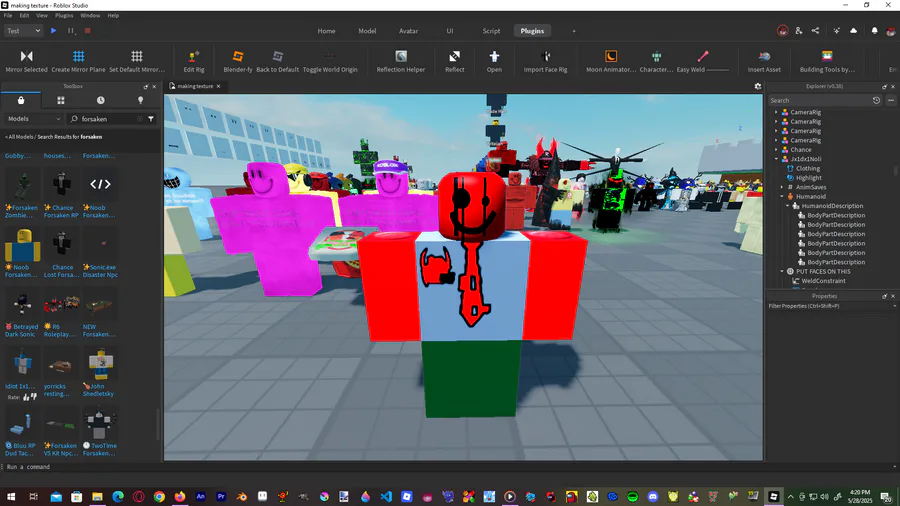This screenshot has width=900, height=506.
Task: Open Toolbox Marketplace tab icon
Action: pyautogui.click(x=21, y=100)
